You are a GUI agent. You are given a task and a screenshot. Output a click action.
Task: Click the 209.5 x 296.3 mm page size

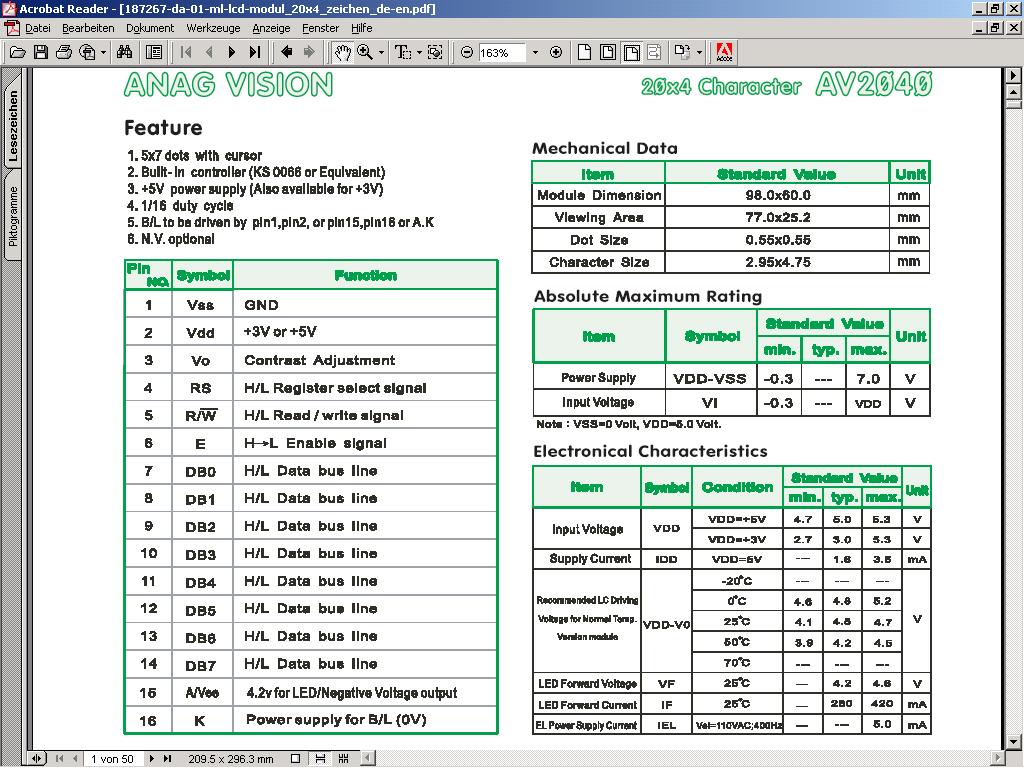coord(231,759)
